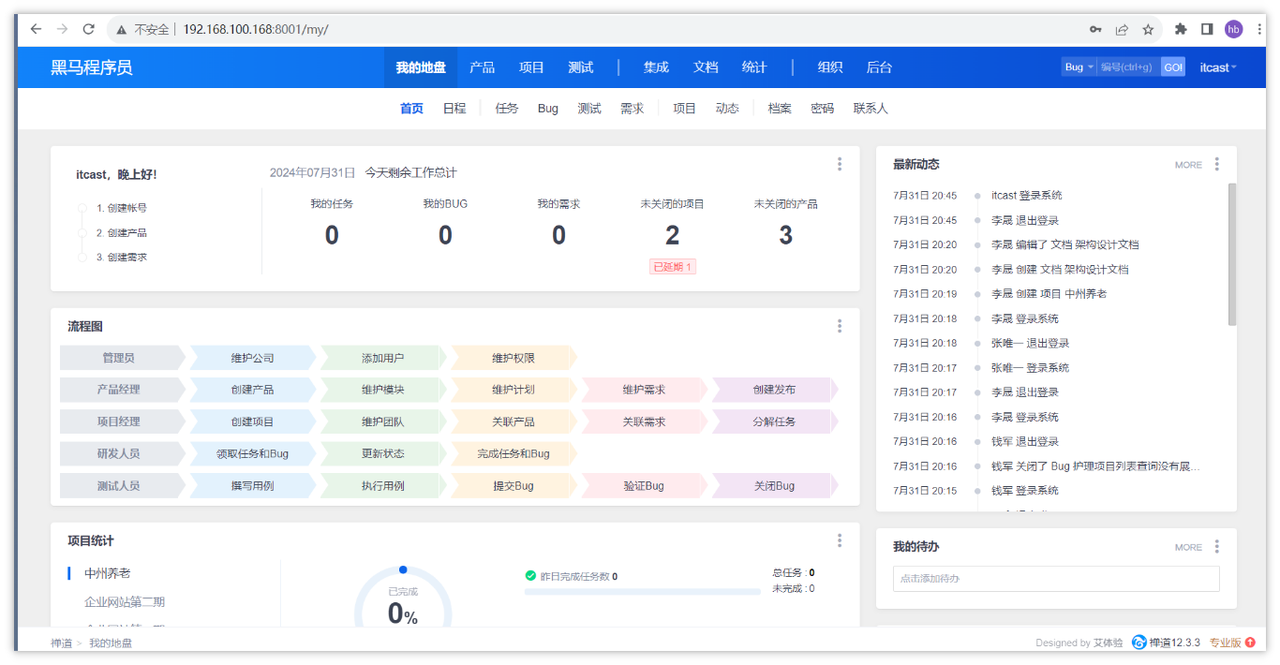This screenshot has width=1280, height=665.
Task: Open the browser profile avatar
Action: coord(1234,29)
